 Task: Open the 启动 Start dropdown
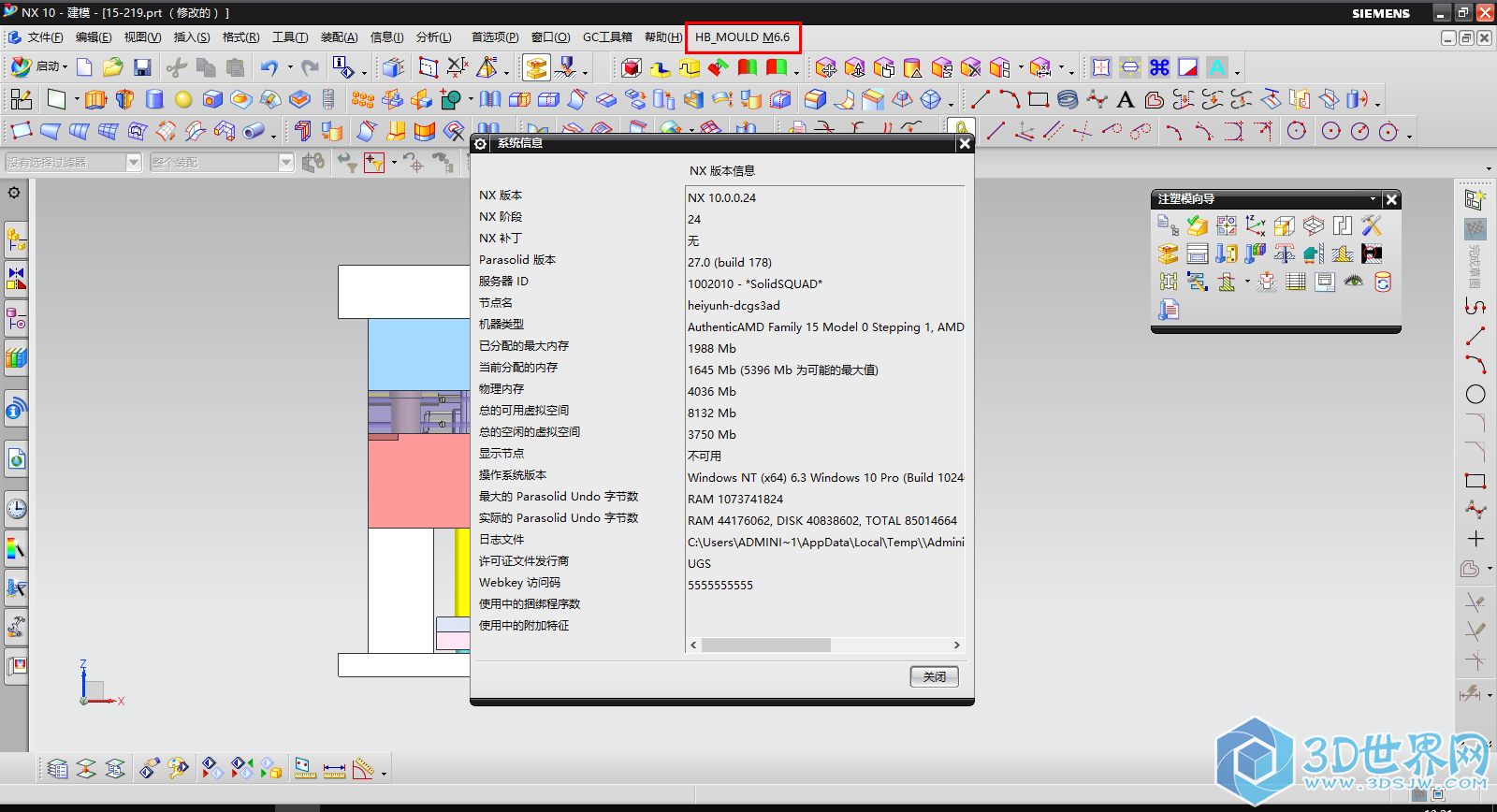(39, 67)
